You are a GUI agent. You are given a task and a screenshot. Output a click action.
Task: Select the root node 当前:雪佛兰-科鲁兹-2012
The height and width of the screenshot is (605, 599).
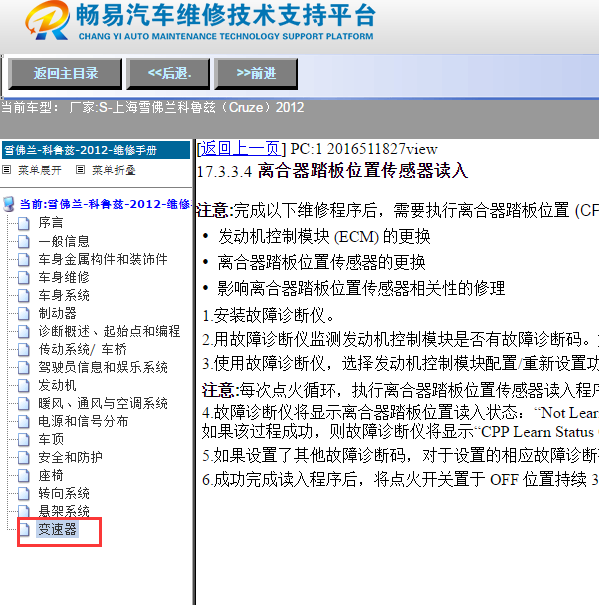[105, 204]
